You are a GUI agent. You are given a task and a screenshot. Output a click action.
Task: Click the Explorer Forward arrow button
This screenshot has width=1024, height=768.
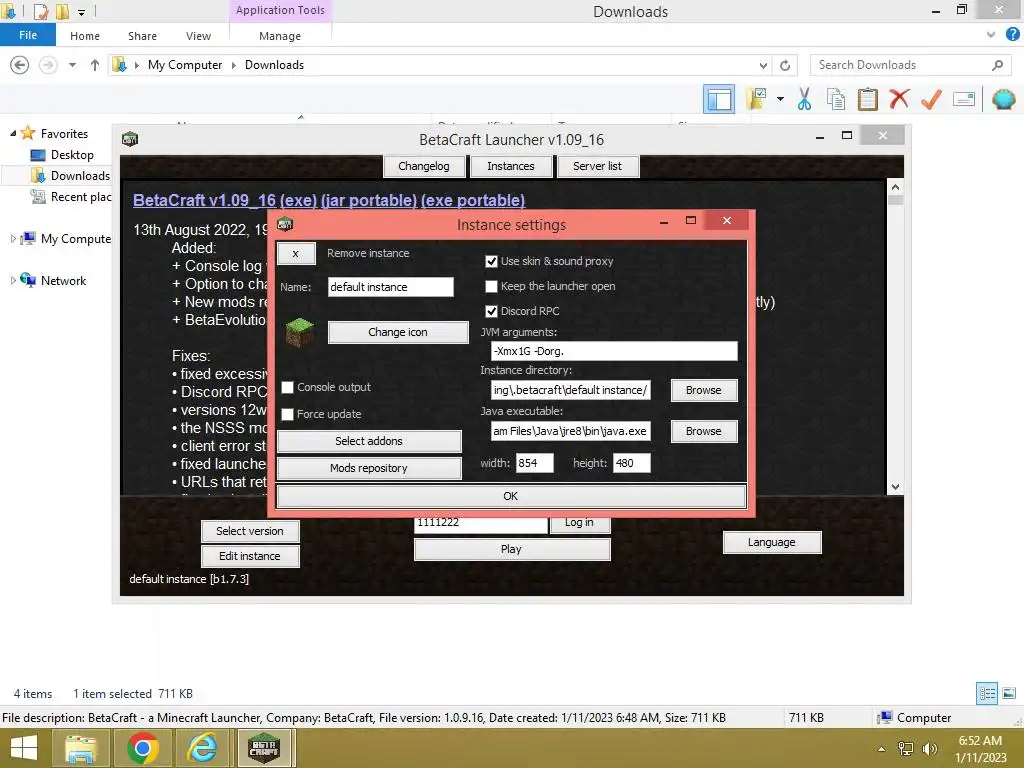point(48,65)
